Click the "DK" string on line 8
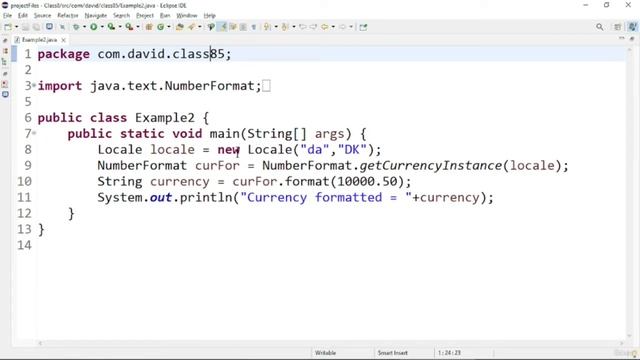640x360 pixels. (353, 149)
